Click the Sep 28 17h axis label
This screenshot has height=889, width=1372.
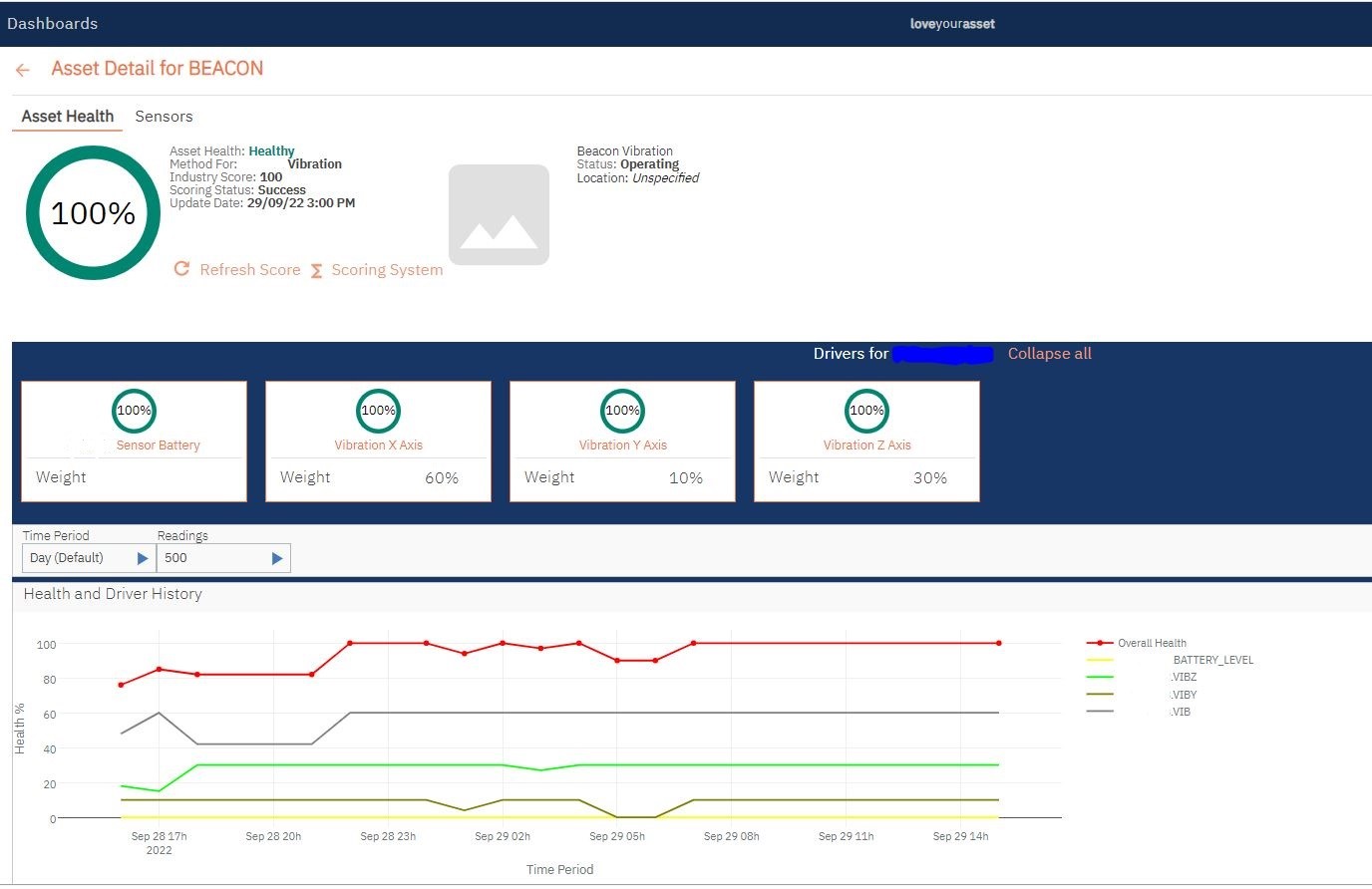[x=159, y=836]
